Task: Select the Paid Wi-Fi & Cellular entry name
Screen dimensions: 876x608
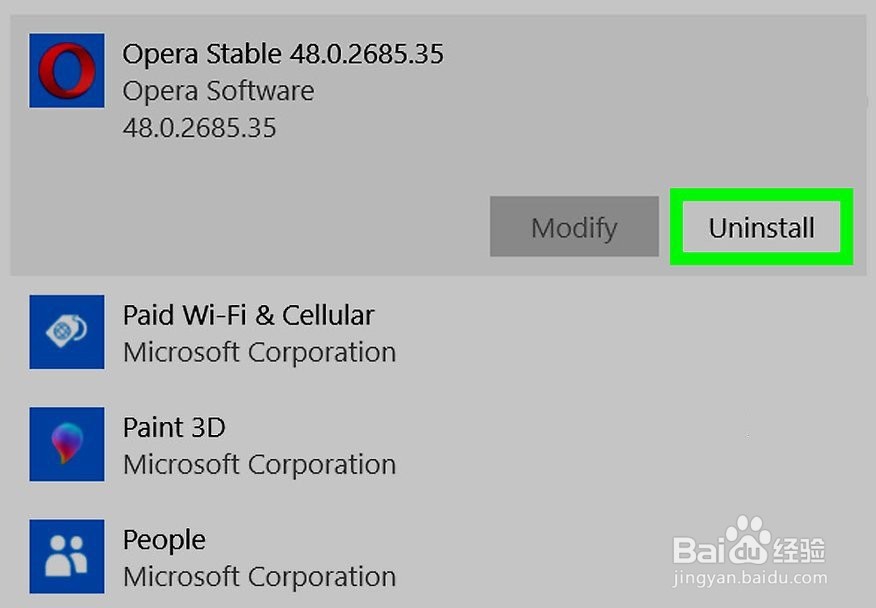Action: 248,316
